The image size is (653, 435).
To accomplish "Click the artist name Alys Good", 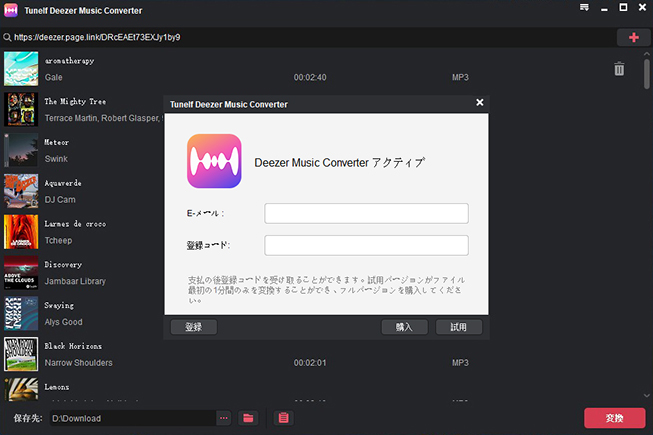I will [x=64, y=322].
